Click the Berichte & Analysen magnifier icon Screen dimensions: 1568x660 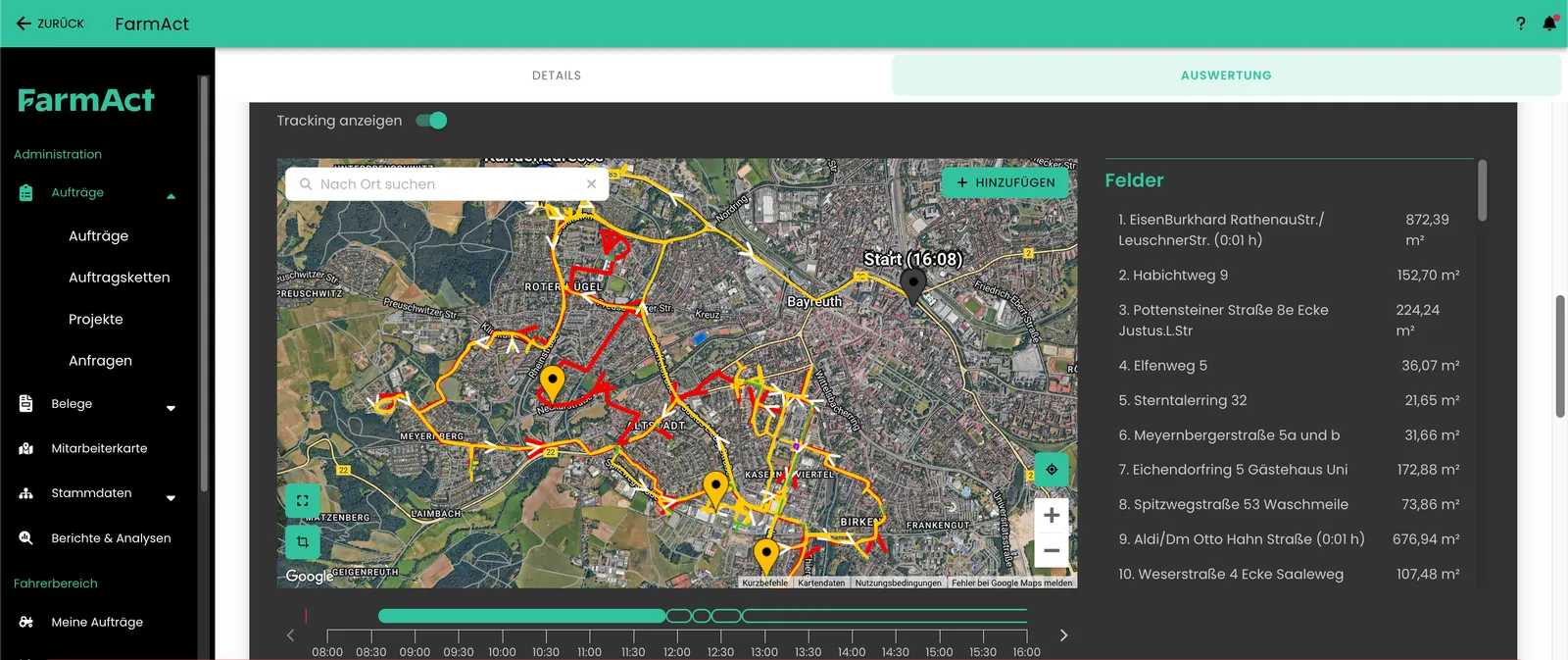[26, 538]
